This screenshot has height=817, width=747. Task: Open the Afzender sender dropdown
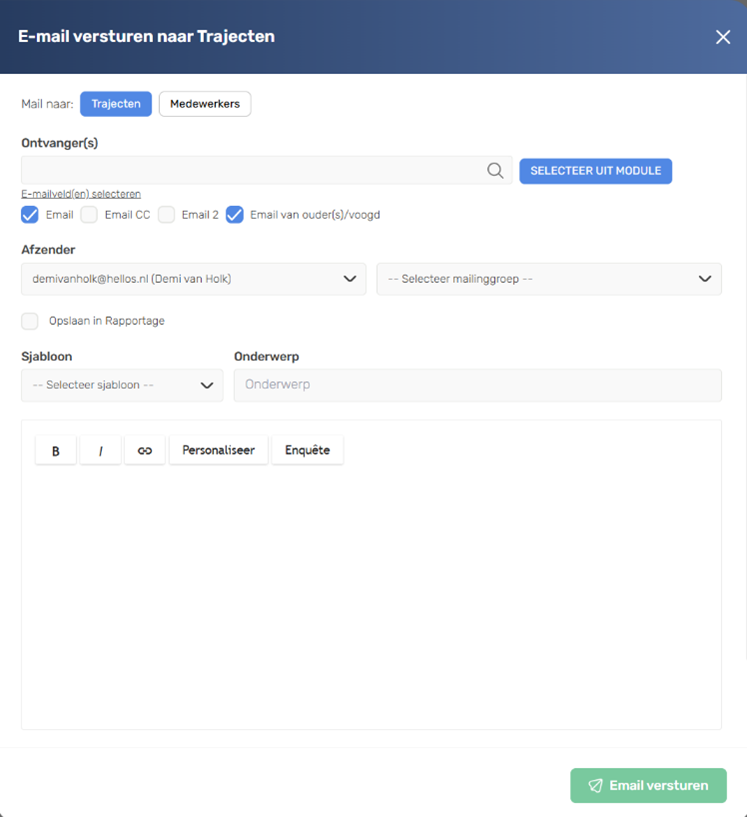(x=193, y=279)
